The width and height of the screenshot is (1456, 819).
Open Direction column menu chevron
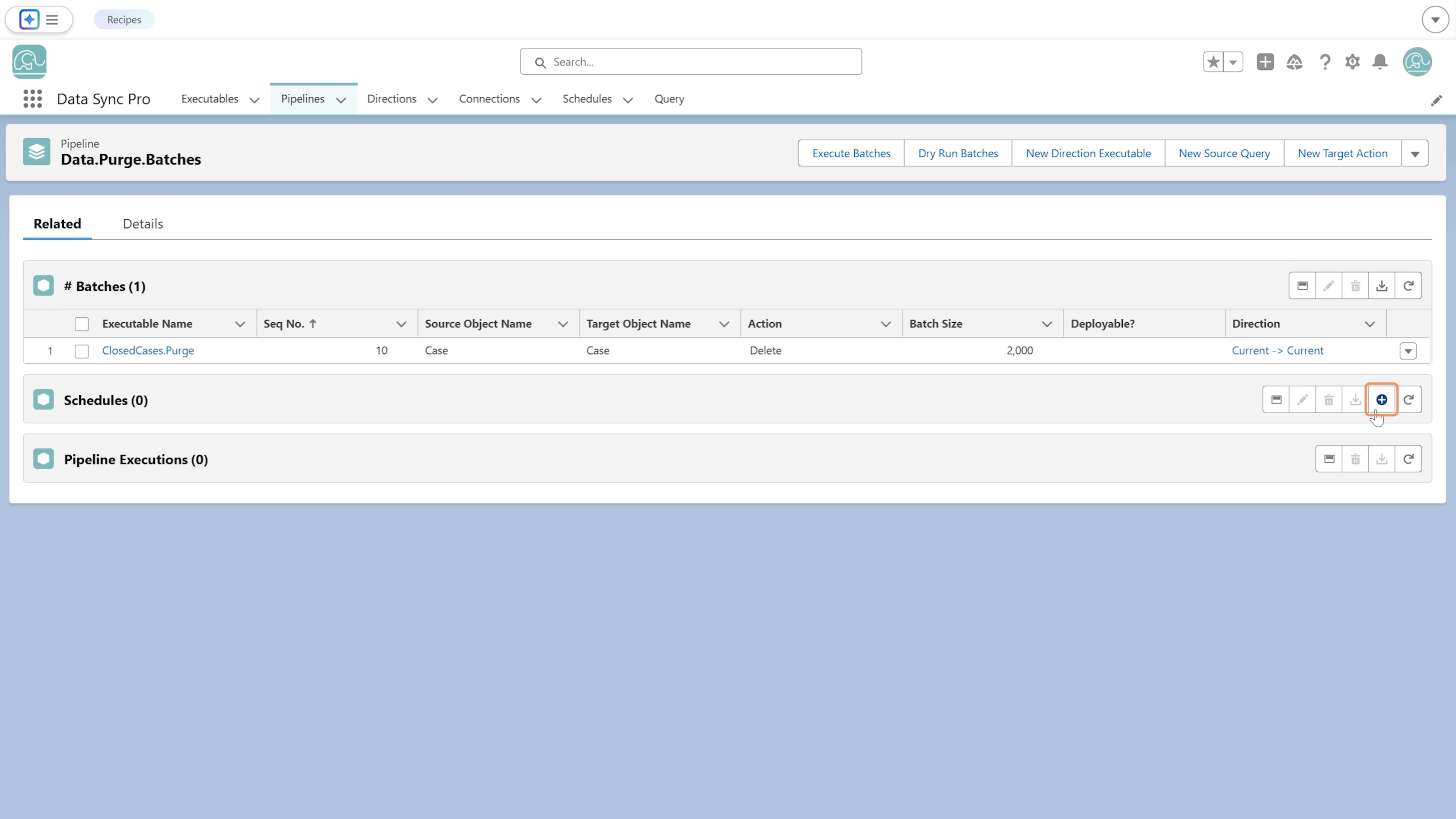click(x=1370, y=325)
